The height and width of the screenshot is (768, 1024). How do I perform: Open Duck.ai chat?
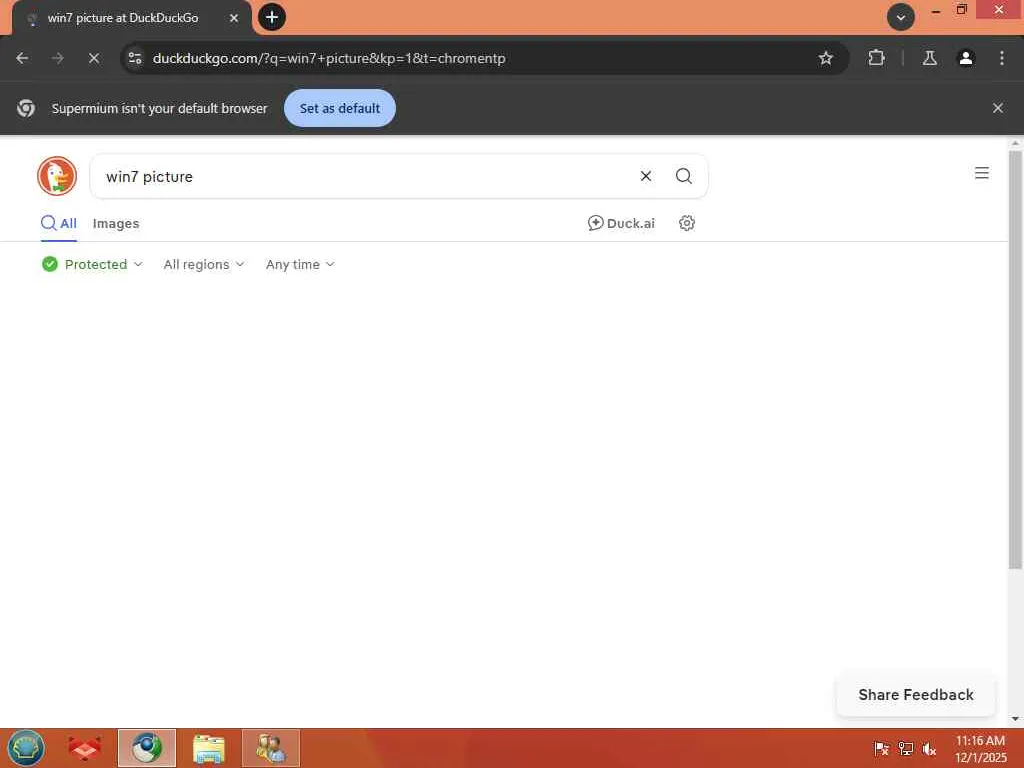tap(621, 223)
